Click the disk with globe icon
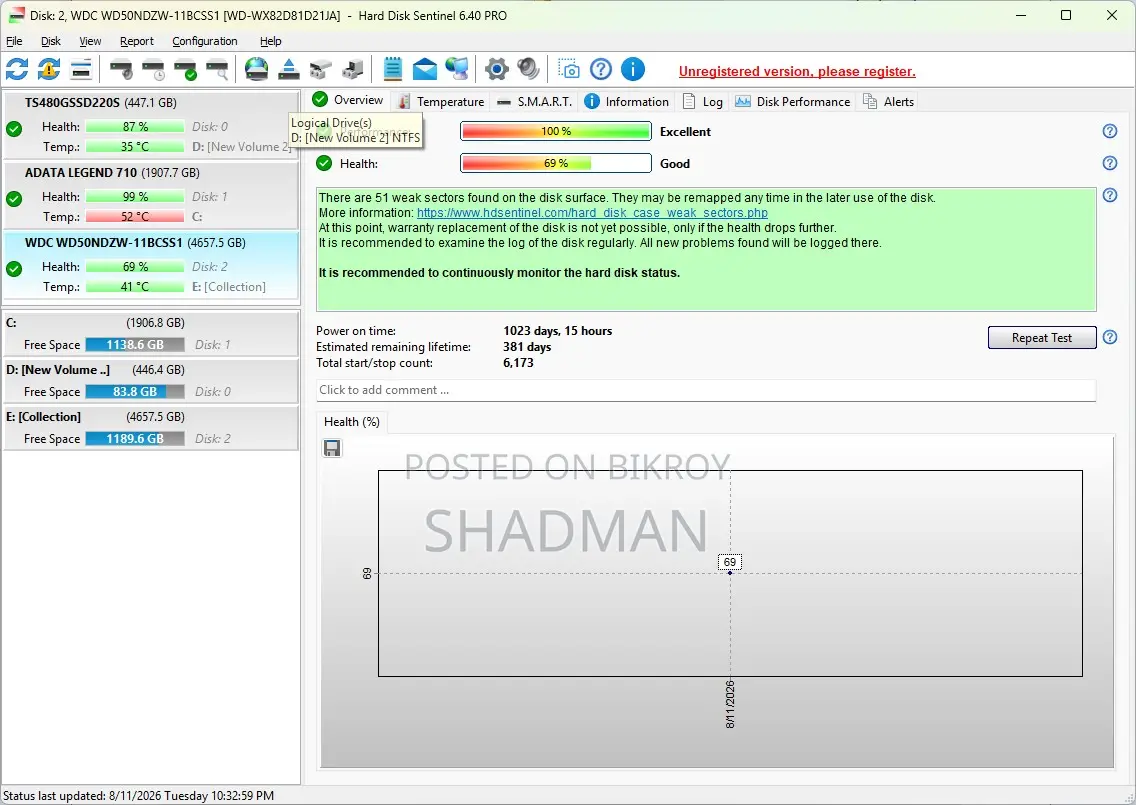1136x805 pixels. (x=256, y=70)
